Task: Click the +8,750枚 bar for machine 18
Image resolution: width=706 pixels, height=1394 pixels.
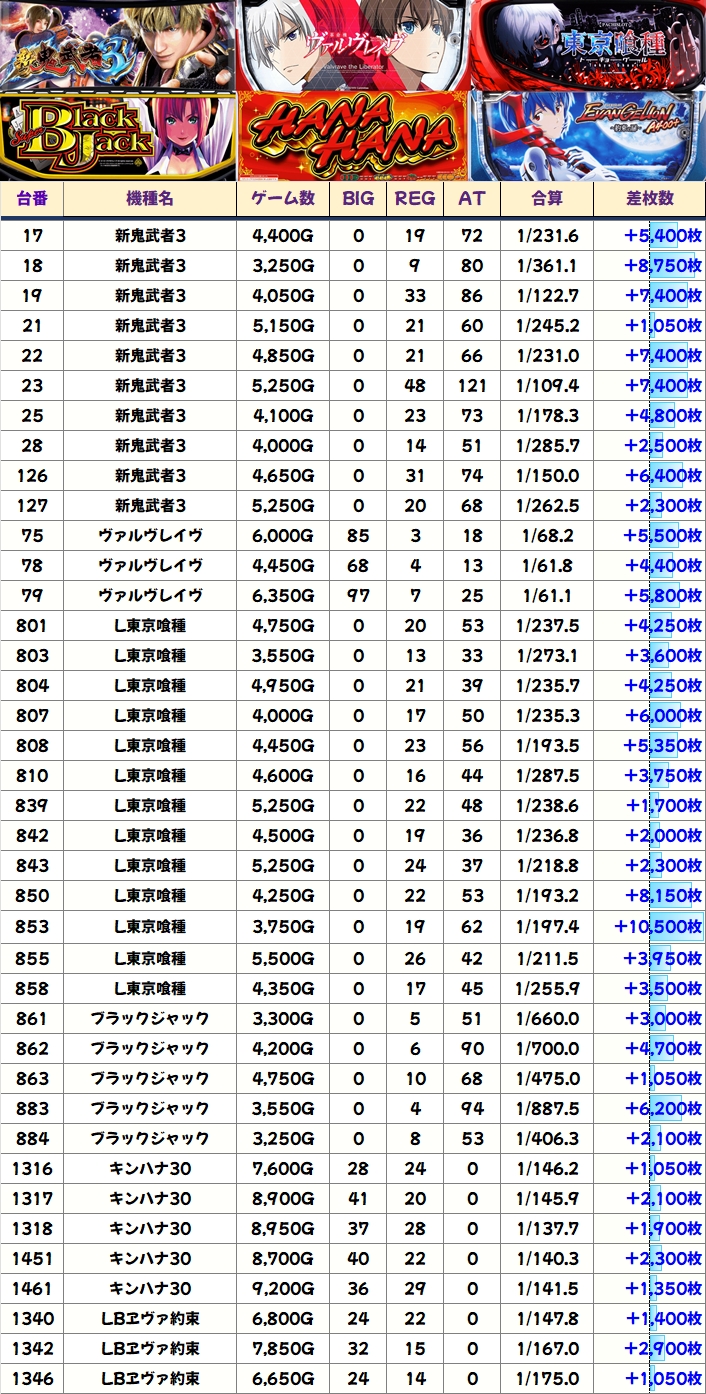Action: 662,266
